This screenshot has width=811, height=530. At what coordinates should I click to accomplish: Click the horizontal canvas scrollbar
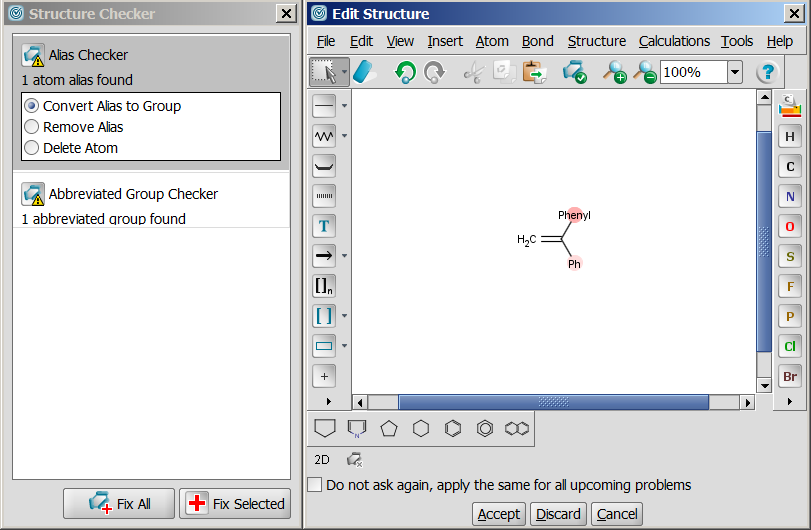point(553,402)
